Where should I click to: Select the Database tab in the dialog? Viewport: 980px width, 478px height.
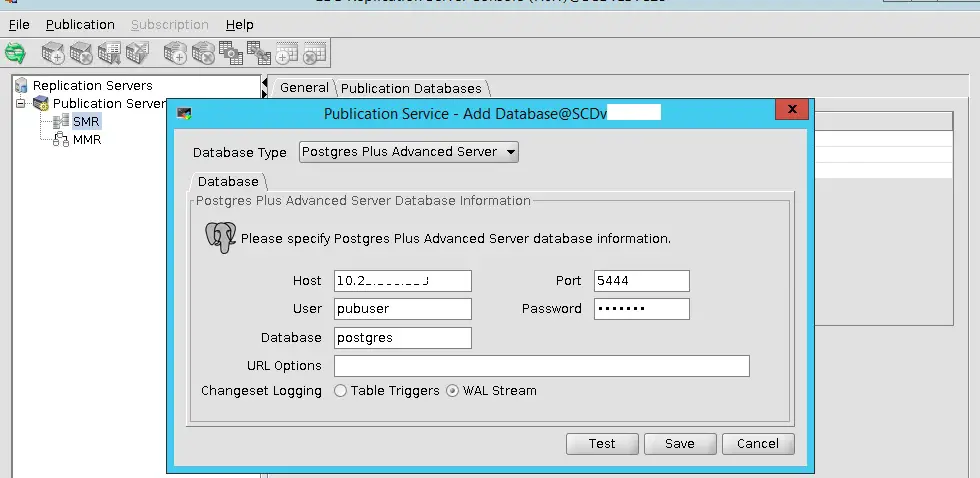[x=228, y=181]
